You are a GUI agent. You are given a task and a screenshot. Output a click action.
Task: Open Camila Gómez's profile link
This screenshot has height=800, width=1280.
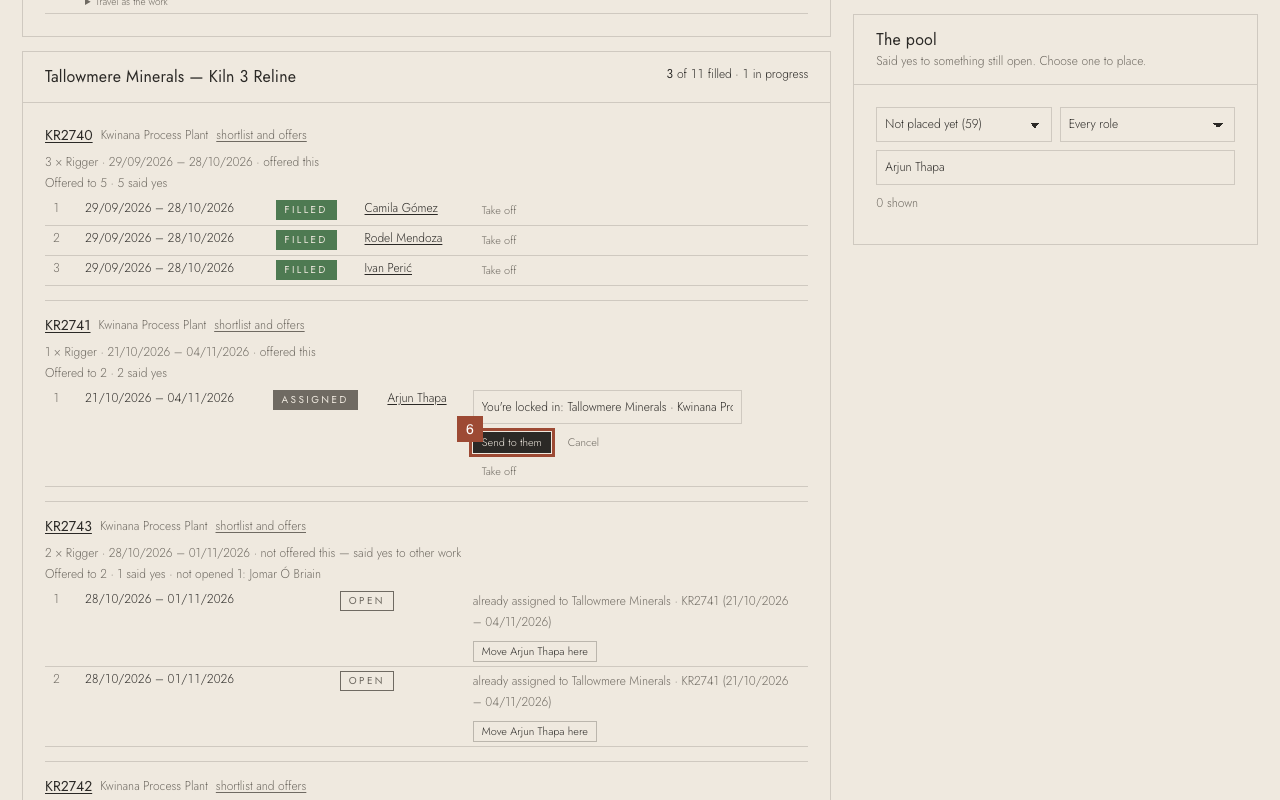(401, 208)
